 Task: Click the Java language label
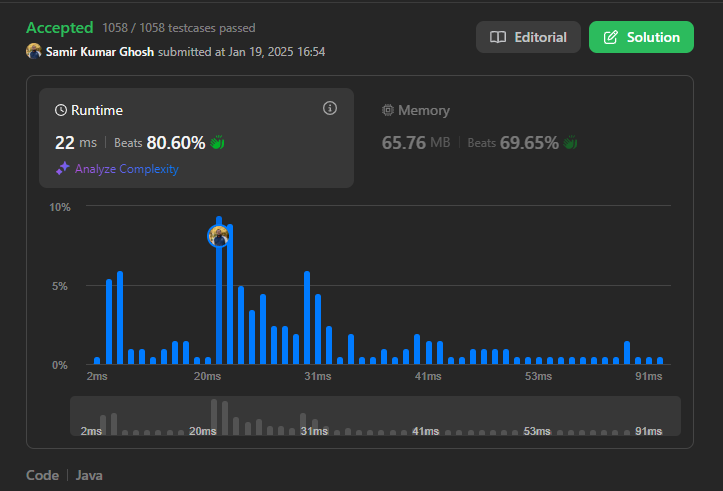click(x=89, y=475)
